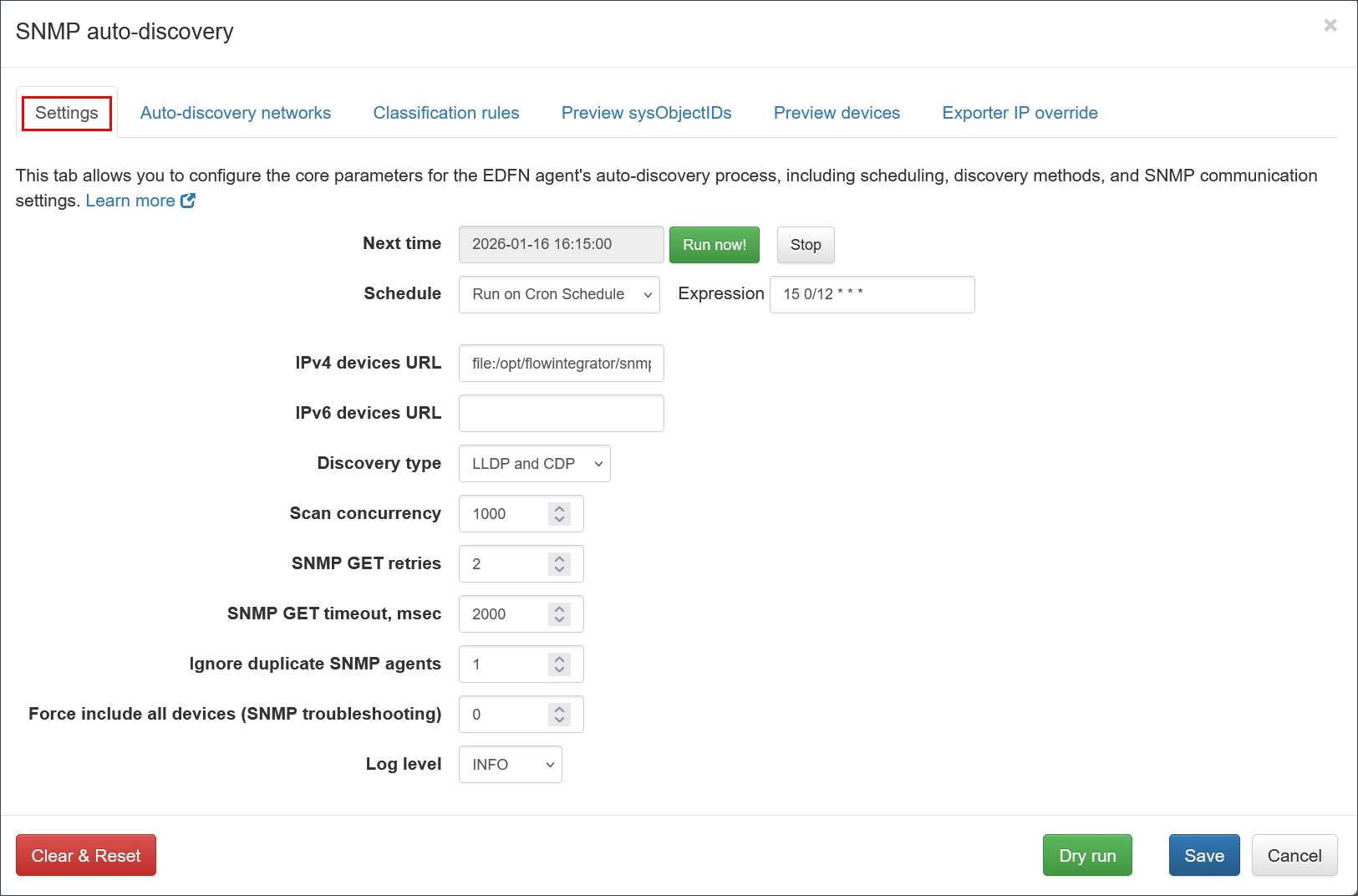Decrease the SNMP GET retries value
Image resolution: width=1358 pixels, height=896 pixels.
click(x=559, y=569)
